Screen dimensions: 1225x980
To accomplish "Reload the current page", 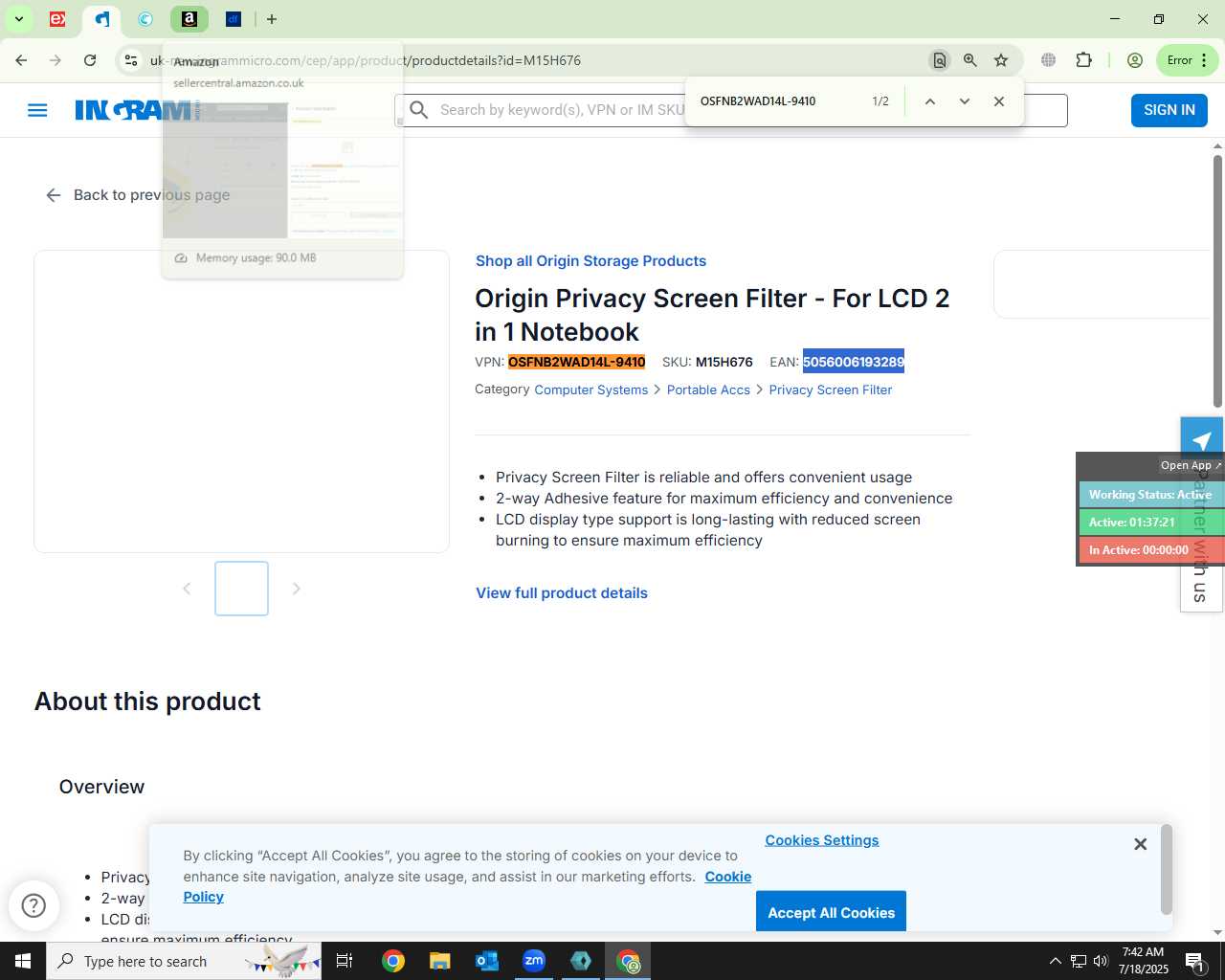I will pyautogui.click(x=90, y=60).
